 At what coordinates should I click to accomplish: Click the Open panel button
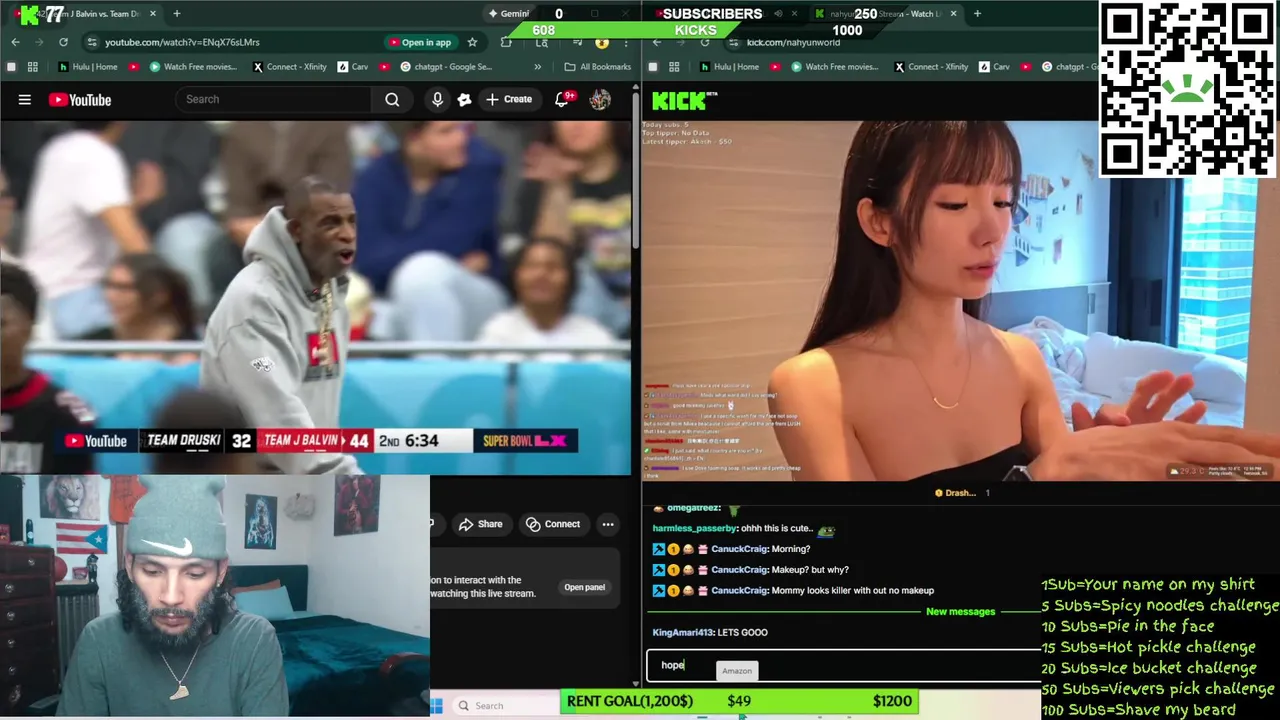tap(584, 587)
